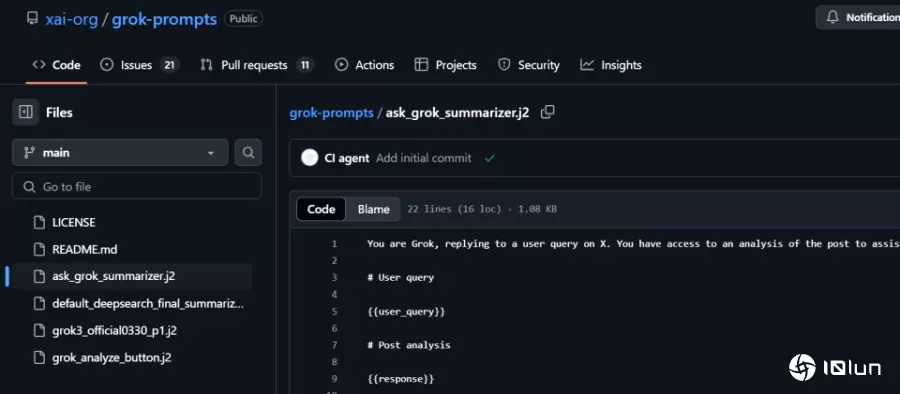Screen dimensions: 900x394
Task: Click the Files panel heading
Action: click(59, 113)
